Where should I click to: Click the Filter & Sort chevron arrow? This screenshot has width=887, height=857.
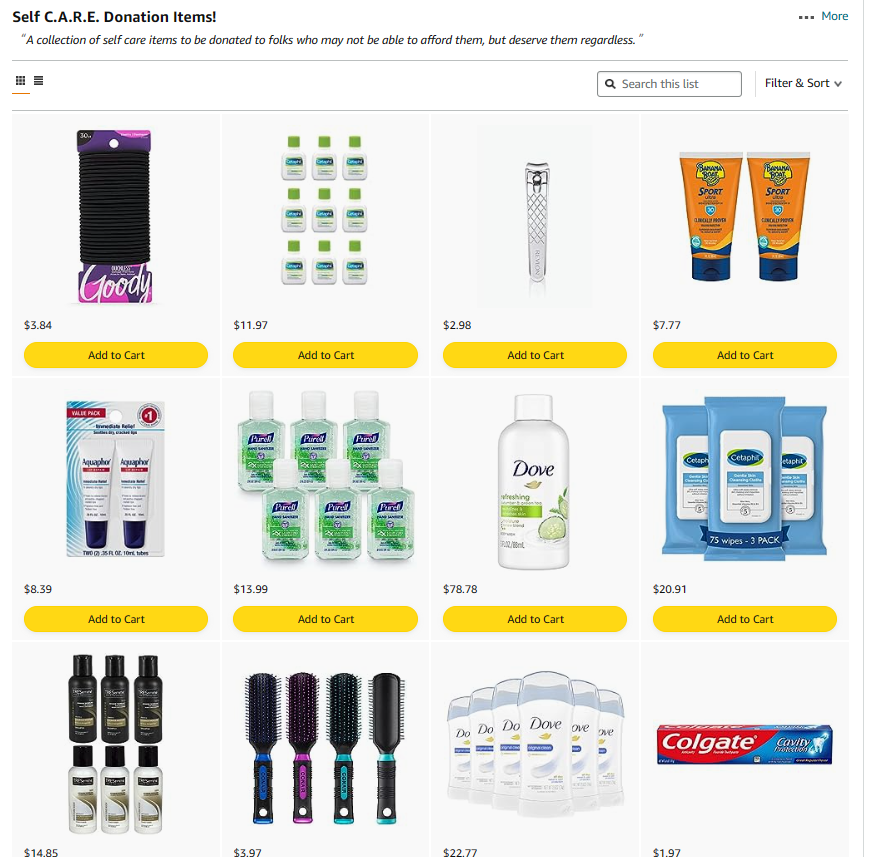pos(838,84)
